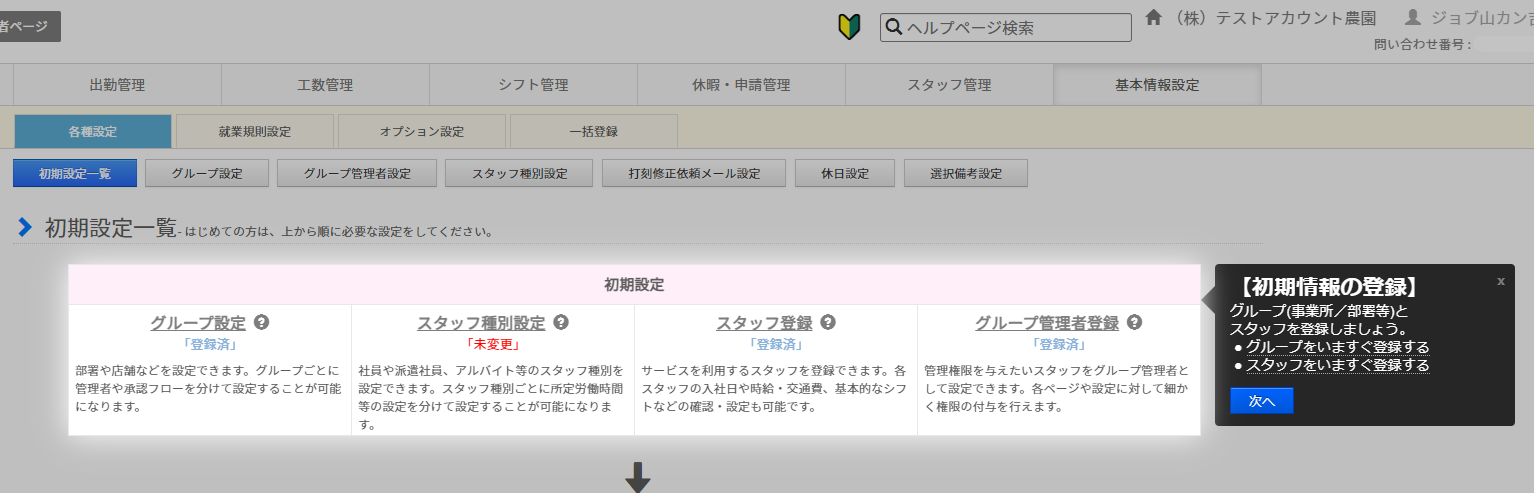1534x493 pixels.
Task: Open the シフト管理 main menu
Action: 533,85
